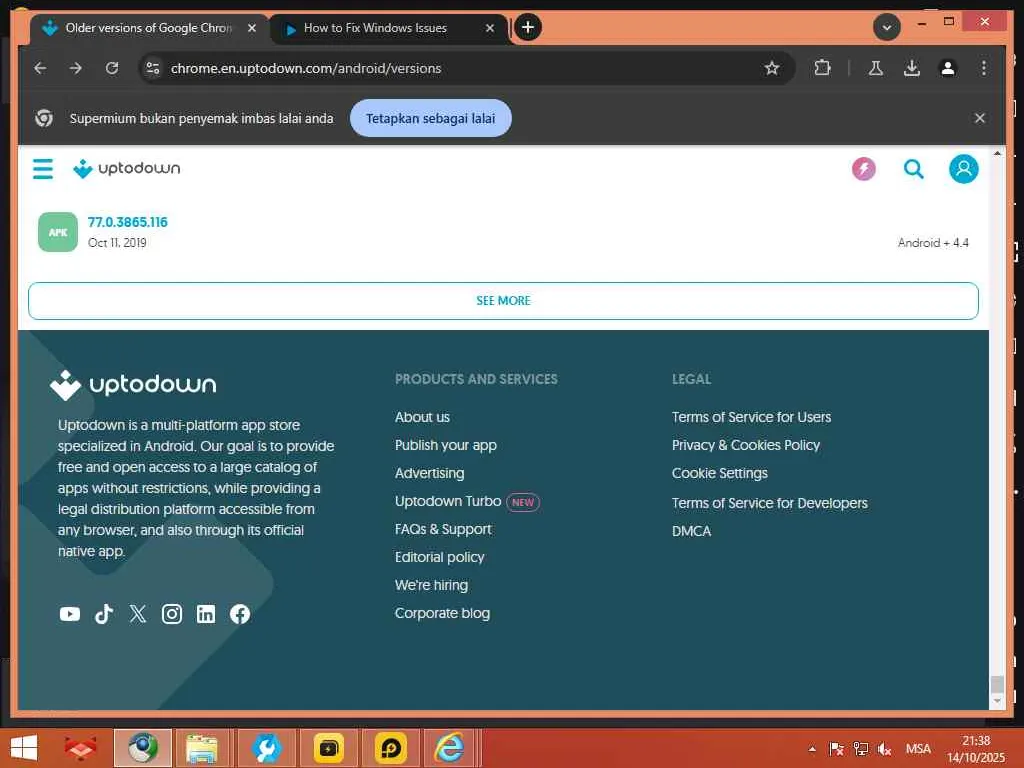Open the Advertising link
Image resolution: width=1024 pixels, height=768 pixels.
(430, 473)
